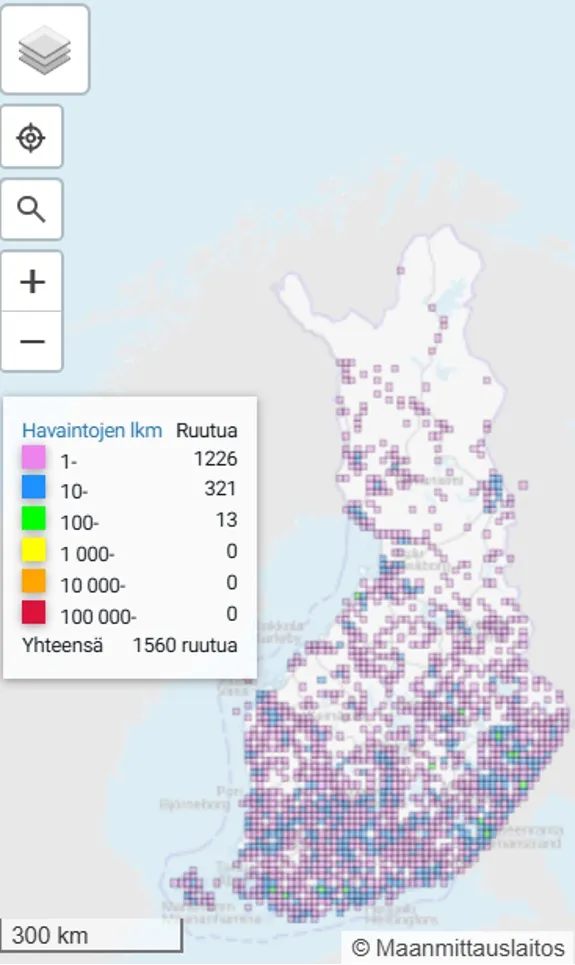The image size is (575, 965).
Task: Click the pink 1- legend swatch
Action: 34,458
